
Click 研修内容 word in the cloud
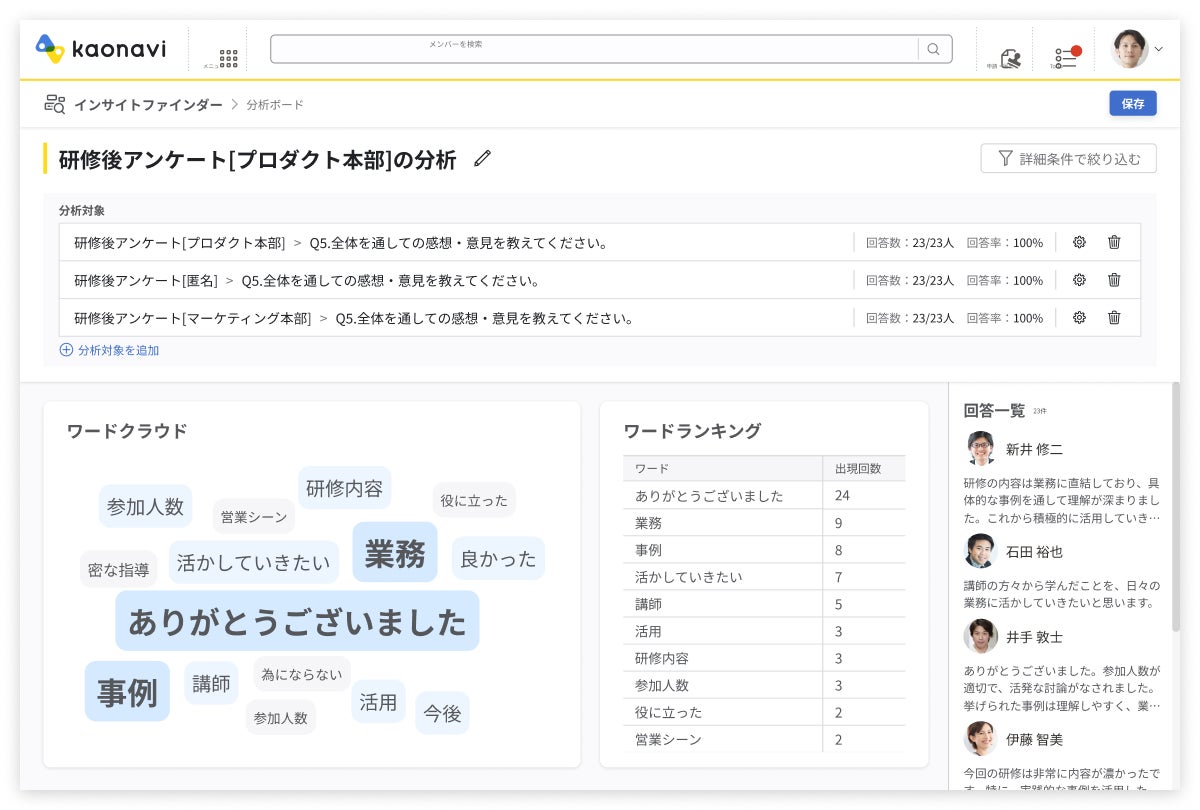pyautogui.click(x=344, y=488)
